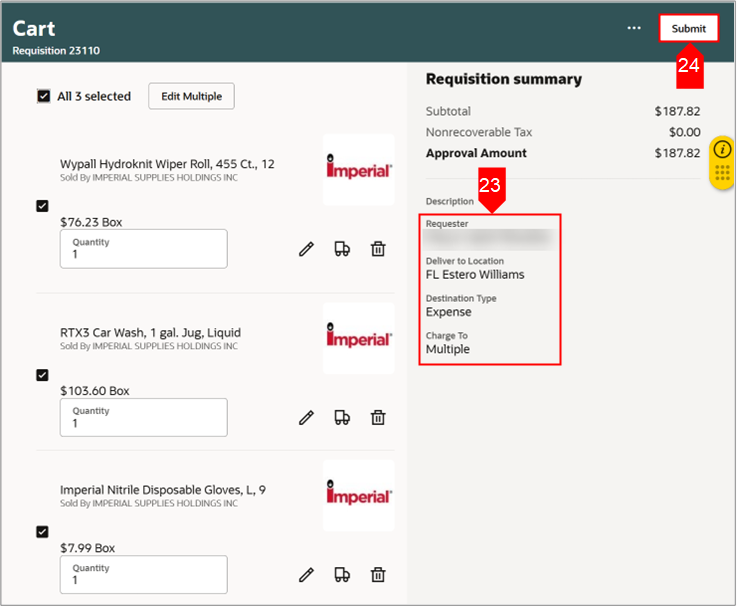The width and height of the screenshot is (739, 609).
Task: Click the $103.60 Box price
Action: [95, 391]
